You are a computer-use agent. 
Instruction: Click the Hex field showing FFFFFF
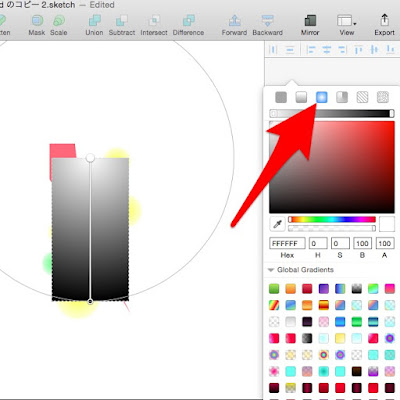(x=287, y=243)
